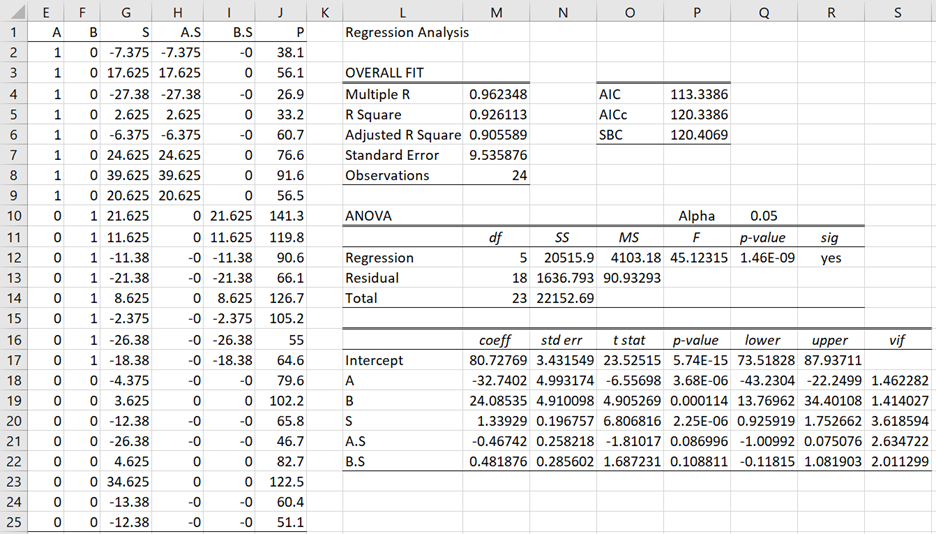Image resolution: width=936 pixels, height=534 pixels.
Task: Select the S value 34.625
Action: pos(128,482)
